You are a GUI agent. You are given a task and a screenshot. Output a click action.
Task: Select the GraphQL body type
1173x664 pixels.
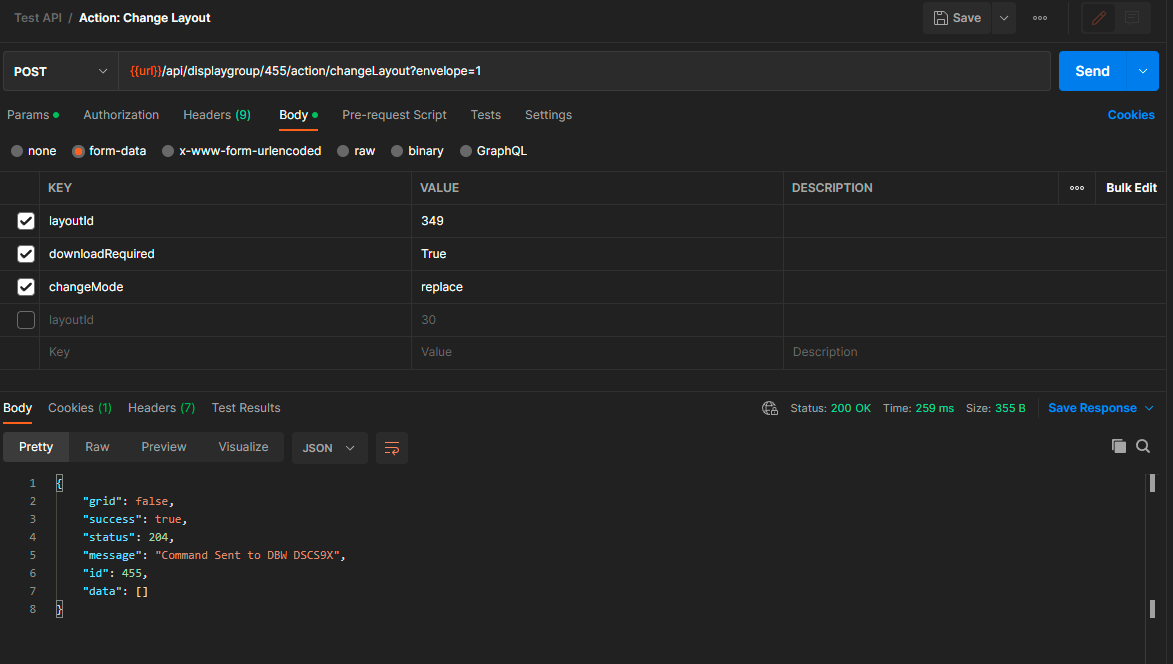(x=493, y=151)
